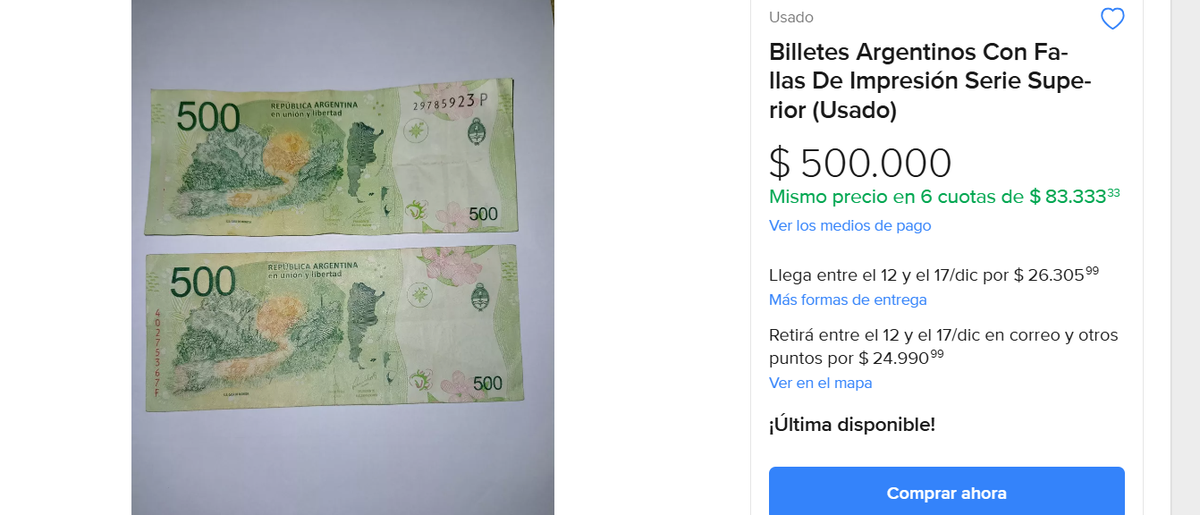Select the Billetes Argentinos listing title
Image resolution: width=1200 pixels, height=515 pixels.
pyautogui.click(x=930, y=80)
